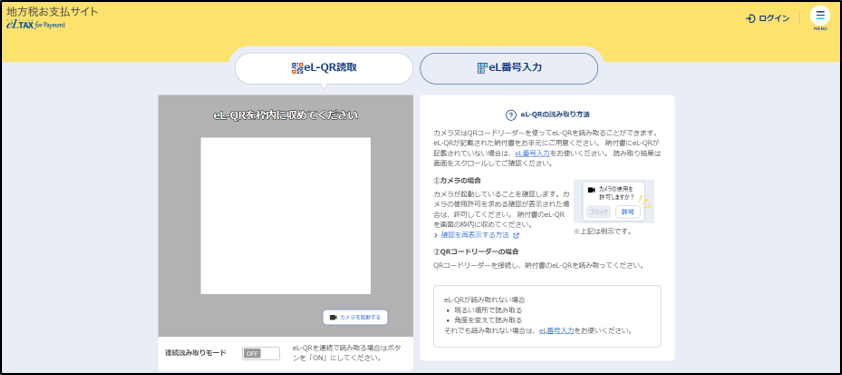Viewport: 842px width, 375px height.
Task: Click external link icon beside 確認を再表示する方法
Action: 517,235
